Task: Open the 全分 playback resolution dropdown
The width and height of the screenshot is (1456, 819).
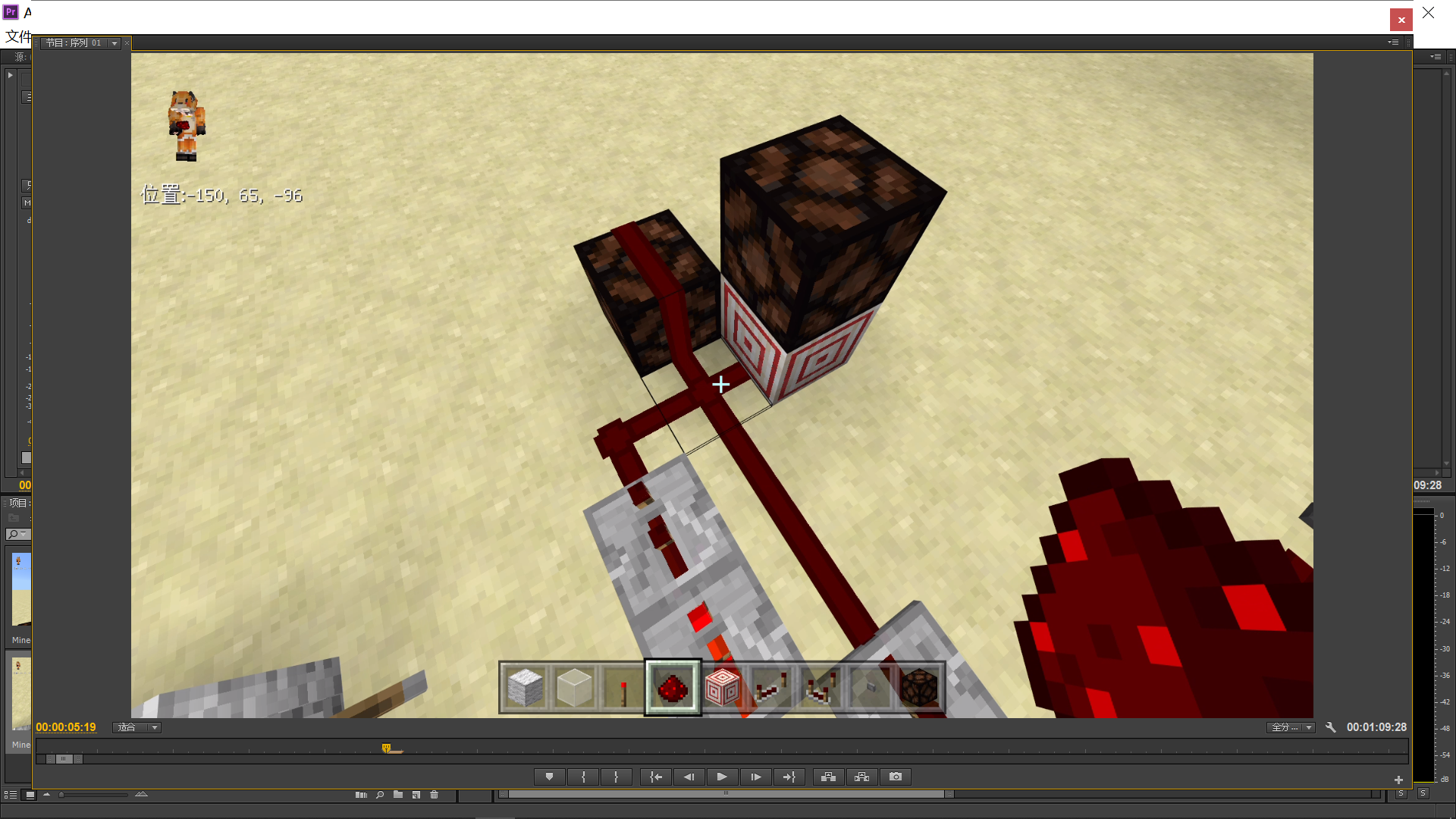Action: click(1291, 727)
